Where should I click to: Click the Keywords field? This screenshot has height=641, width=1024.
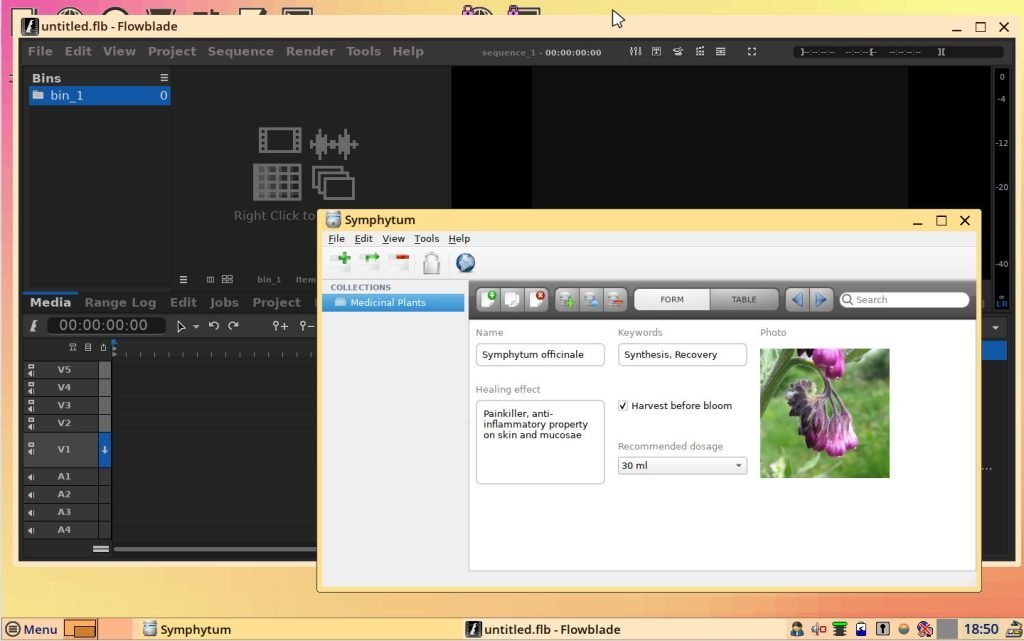(x=682, y=354)
